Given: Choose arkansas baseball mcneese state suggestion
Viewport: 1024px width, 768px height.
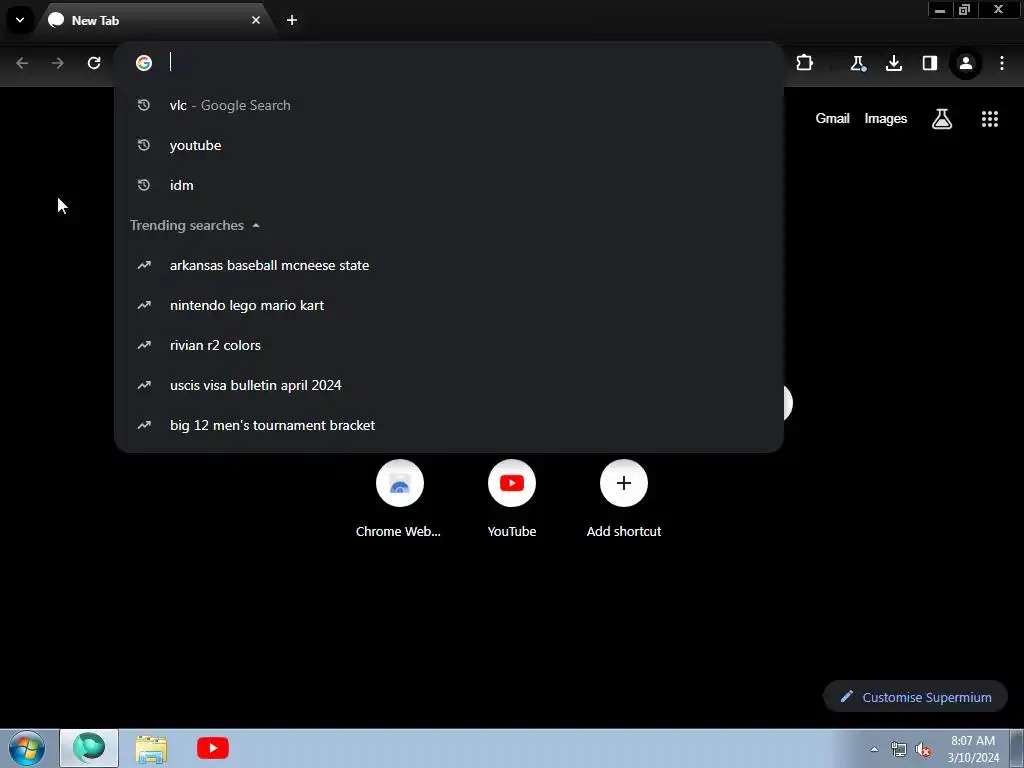Looking at the screenshot, I should 449,265.
